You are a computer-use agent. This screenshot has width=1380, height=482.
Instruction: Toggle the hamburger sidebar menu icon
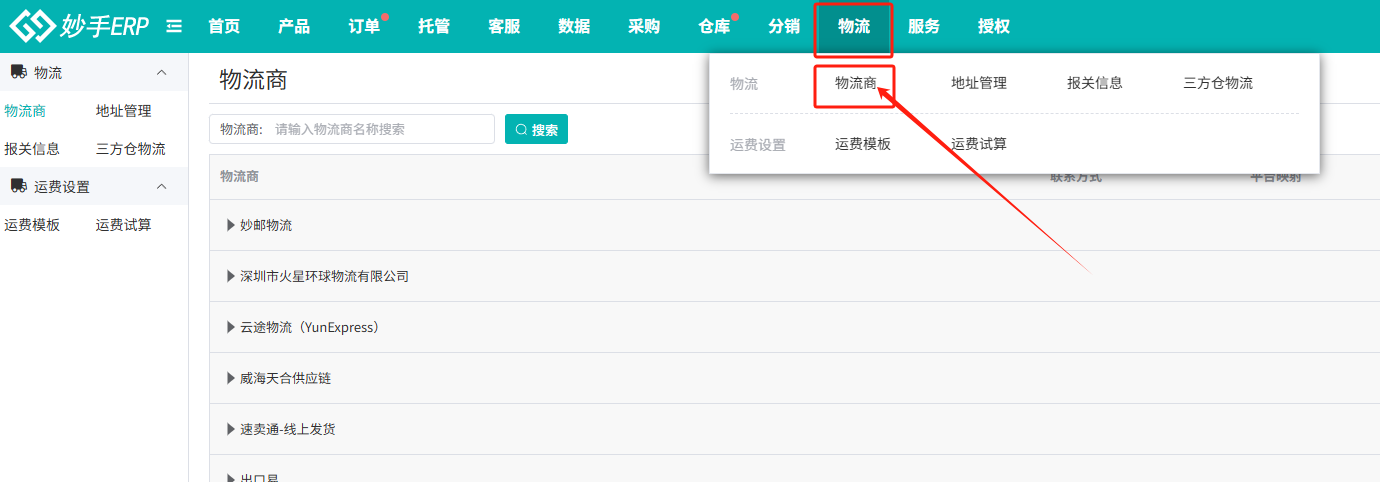[174, 26]
